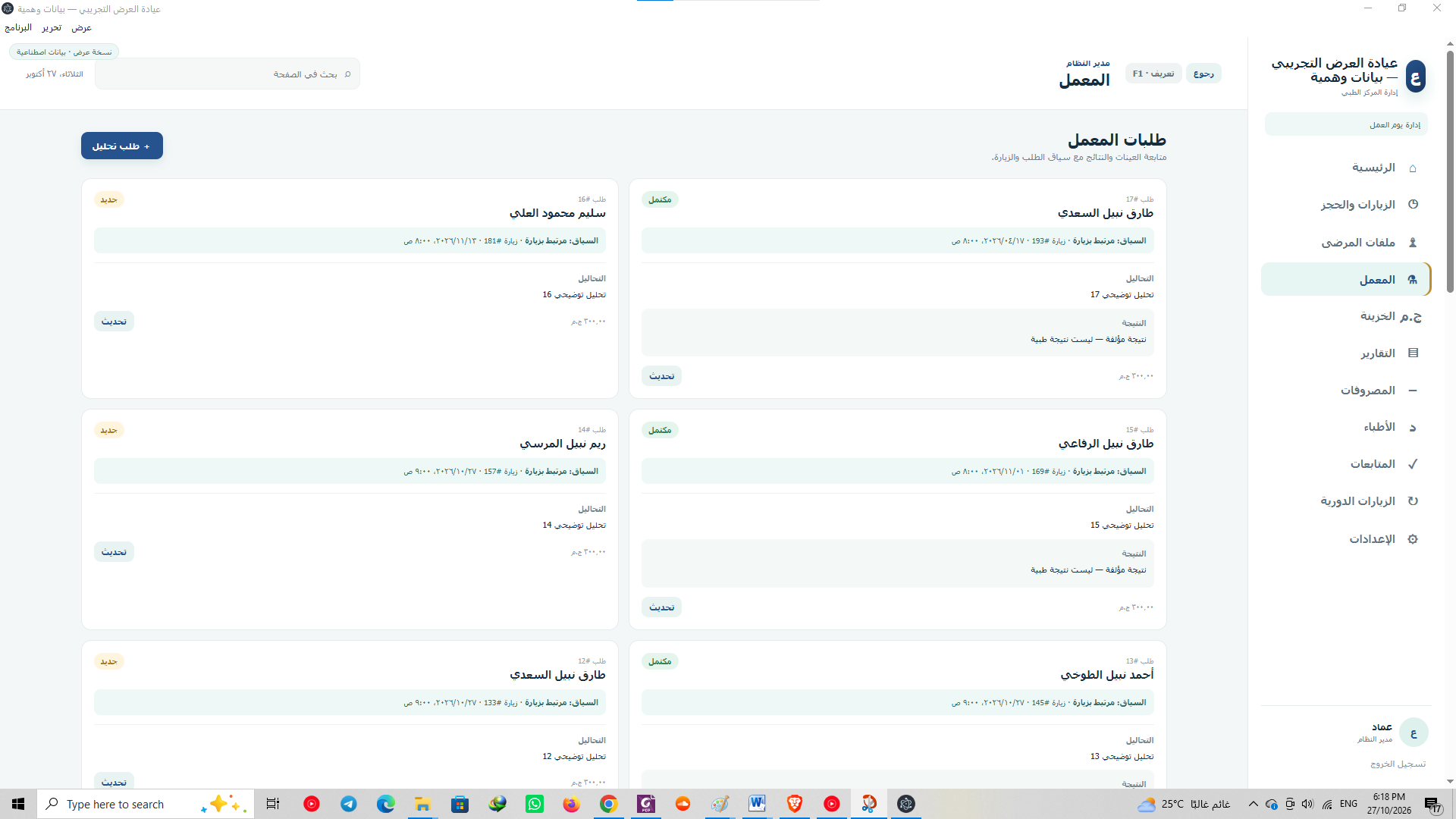Click the user avatar عماد
This screenshot has width=1456, height=819.
pyautogui.click(x=1414, y=733)
